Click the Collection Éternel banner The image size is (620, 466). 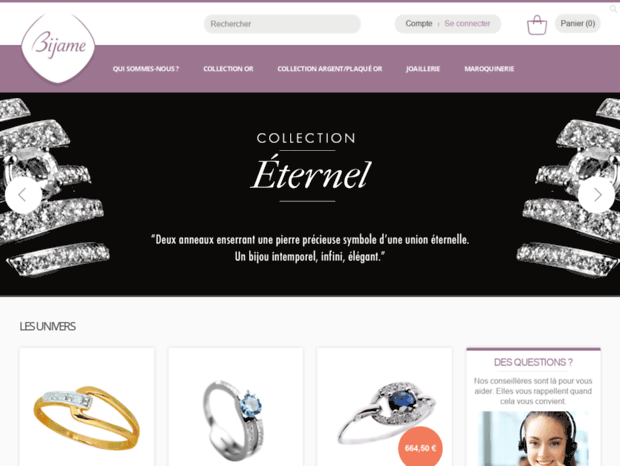310,194
